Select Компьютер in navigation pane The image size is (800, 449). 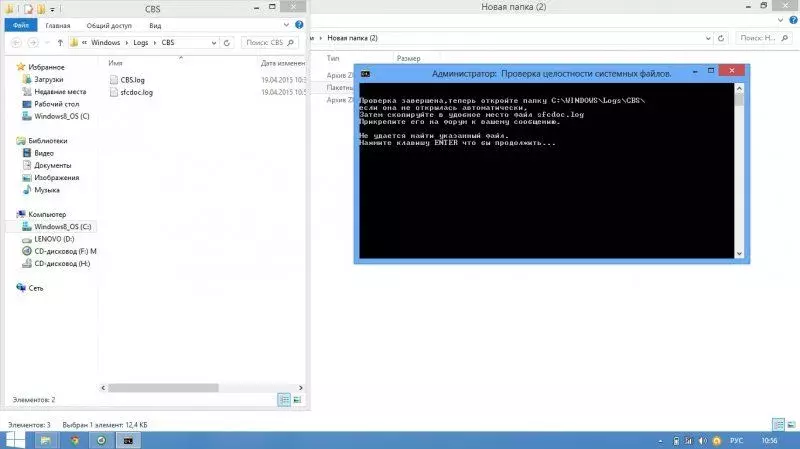pyautogui.click(x=47, y=214)
